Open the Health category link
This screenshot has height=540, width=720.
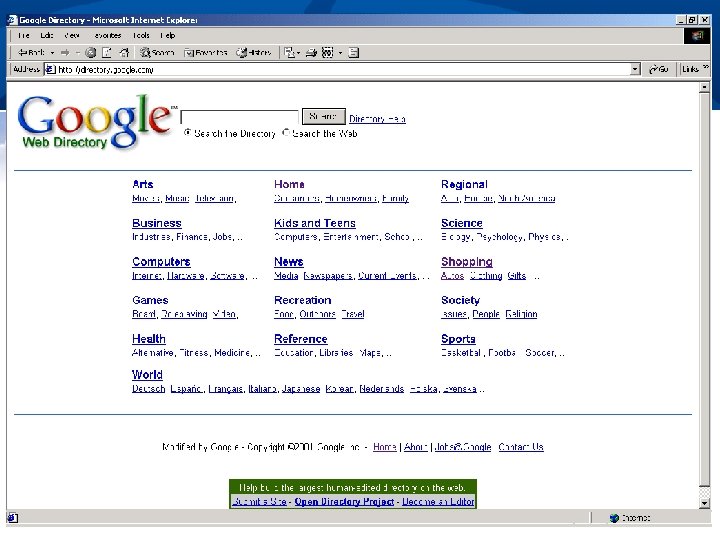(149, 339)
